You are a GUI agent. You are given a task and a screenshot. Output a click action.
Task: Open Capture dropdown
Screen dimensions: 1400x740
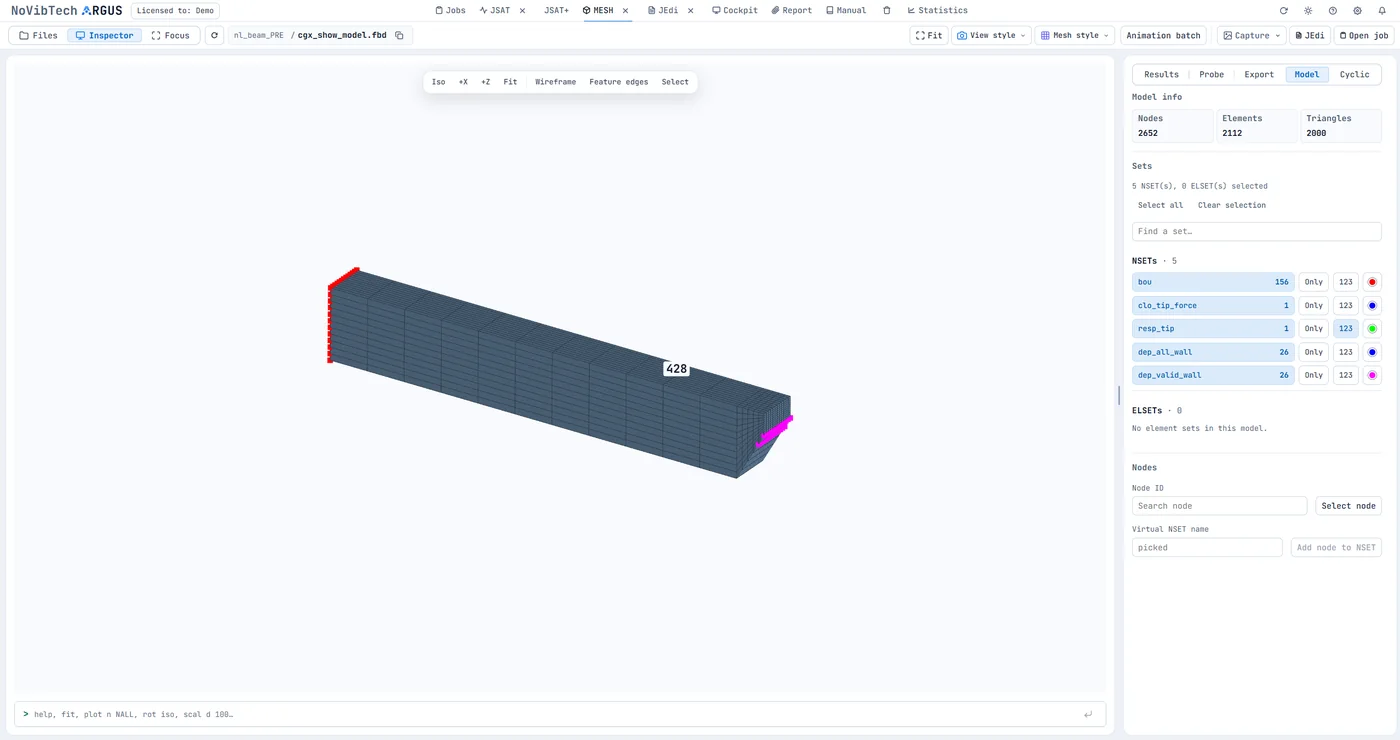pos(1251,35)
